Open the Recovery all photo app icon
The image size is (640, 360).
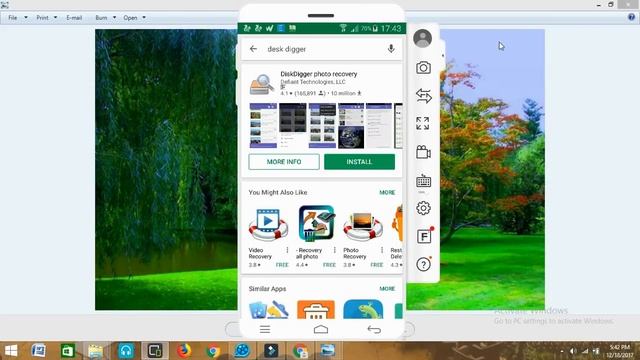coord(316,224)
